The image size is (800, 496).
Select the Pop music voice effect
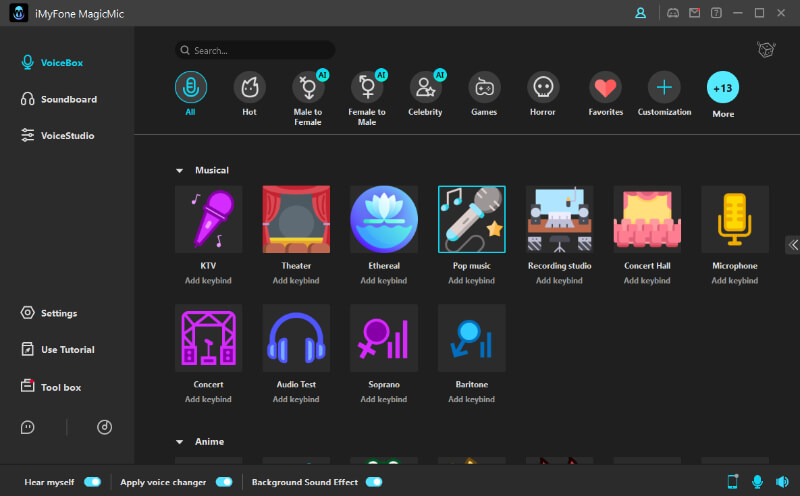(x=471, y=219)
